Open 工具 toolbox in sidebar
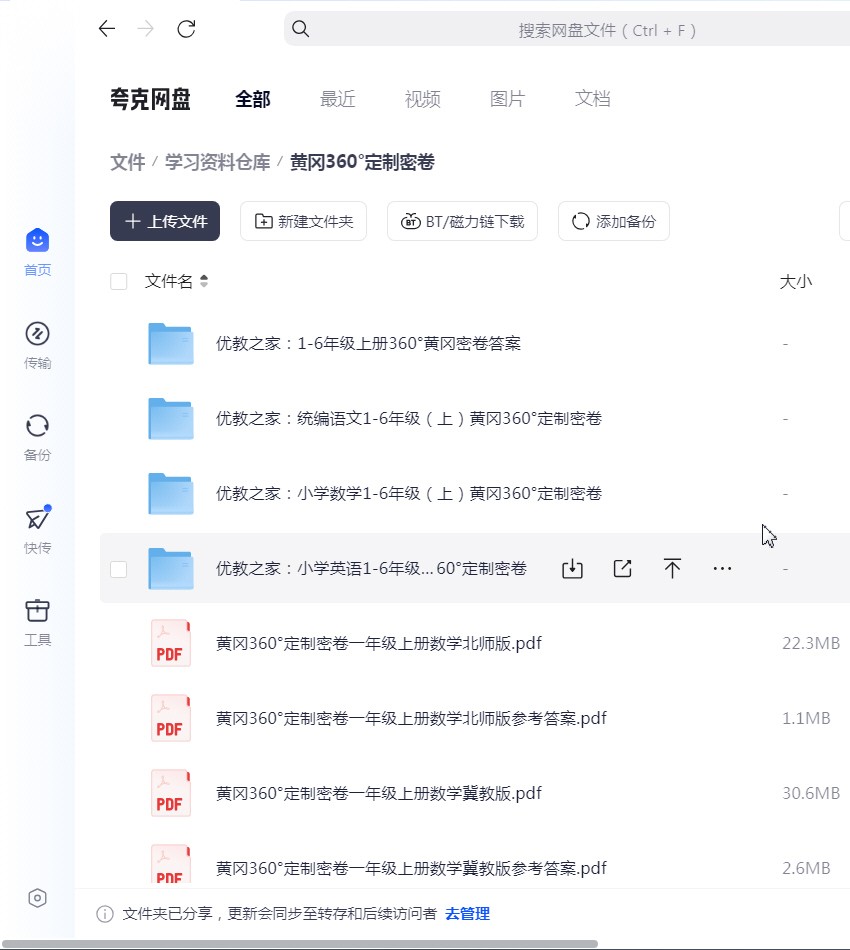This screenshot has height=950, width=850. [x=38, y=622]
